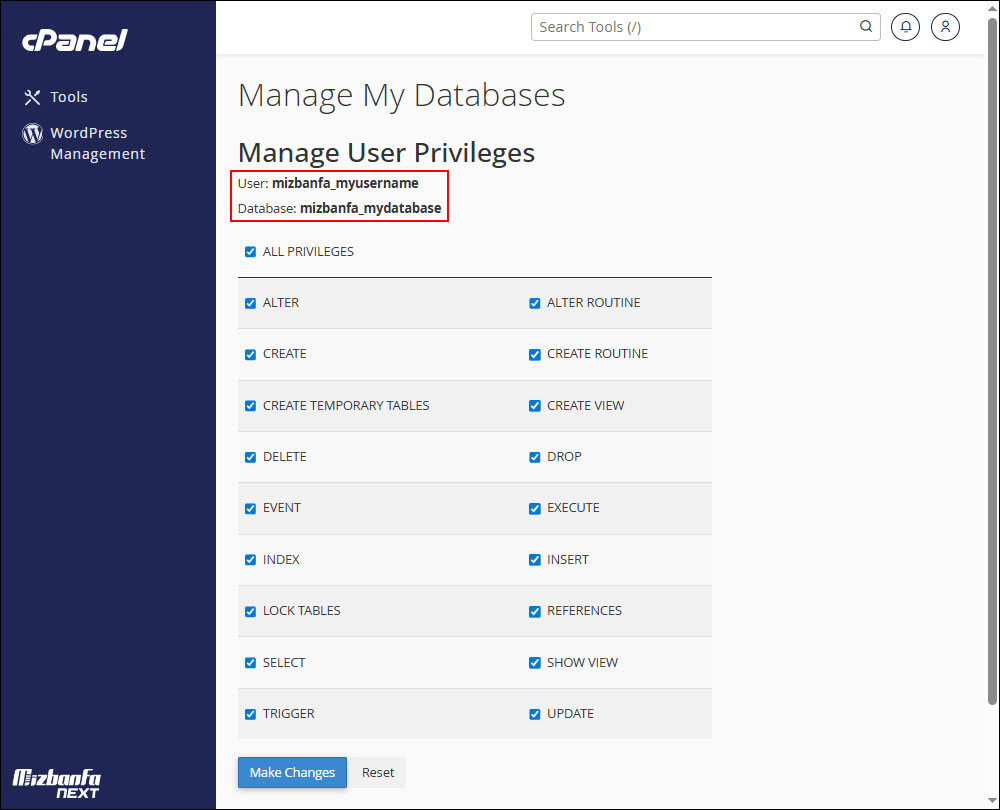
Task: Open the user account icon
Action: [945, 27]
